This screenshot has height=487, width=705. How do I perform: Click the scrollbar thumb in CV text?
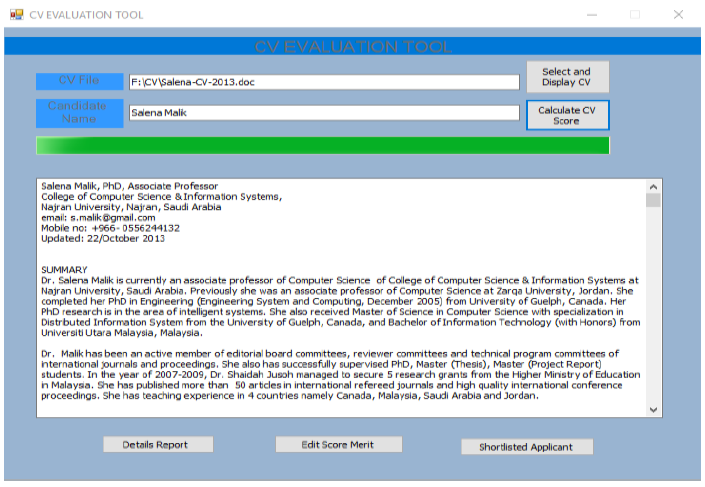coord(653,200)
